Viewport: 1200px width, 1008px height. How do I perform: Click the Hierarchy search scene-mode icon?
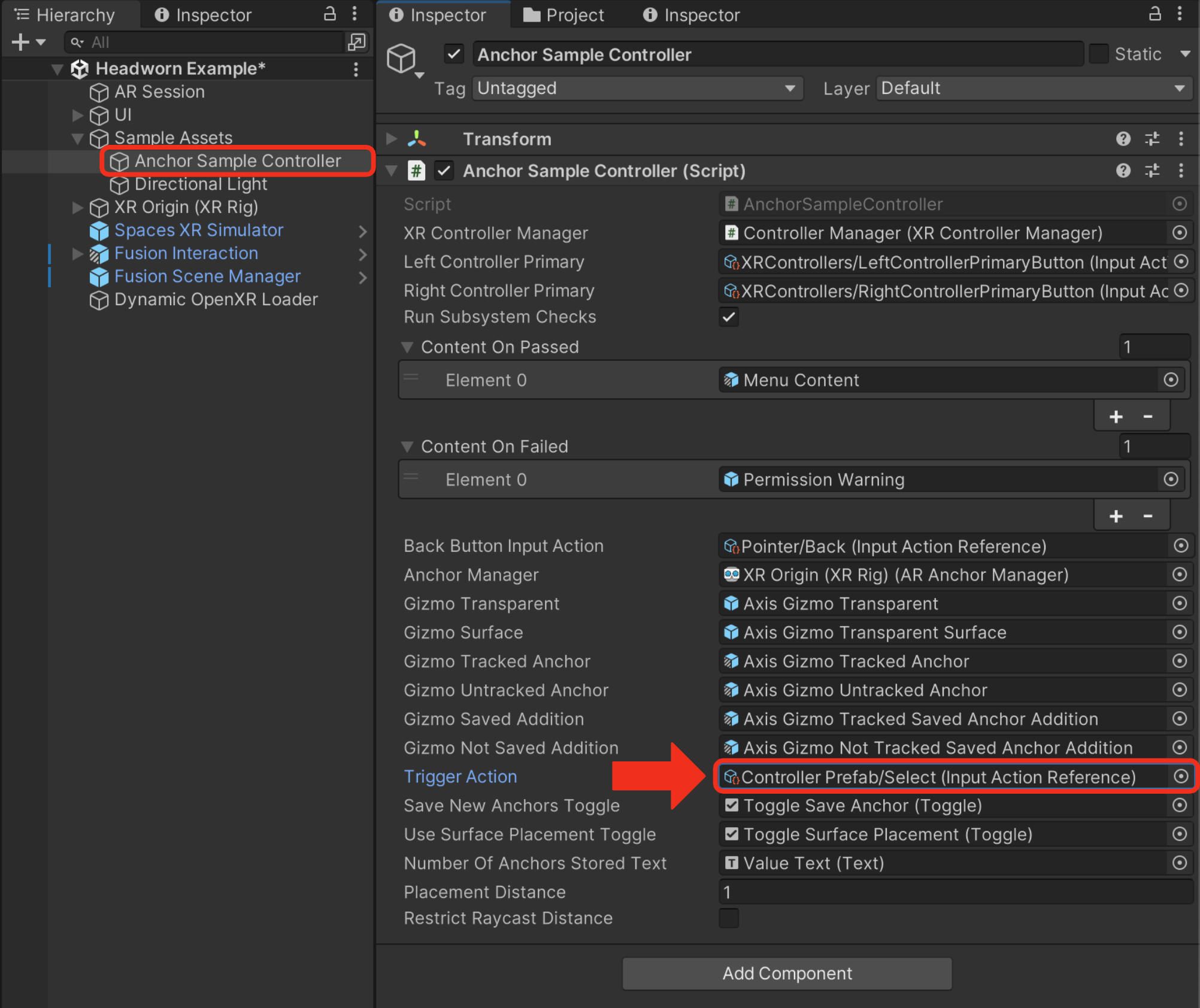(356, 42)
